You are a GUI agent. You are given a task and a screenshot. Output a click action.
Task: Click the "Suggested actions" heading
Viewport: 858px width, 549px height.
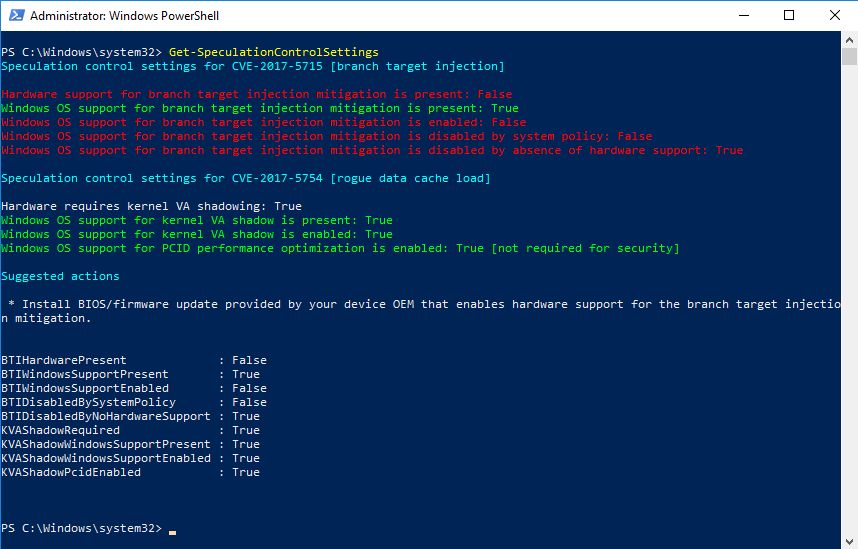pyautogui.click(x=60, y=276)
